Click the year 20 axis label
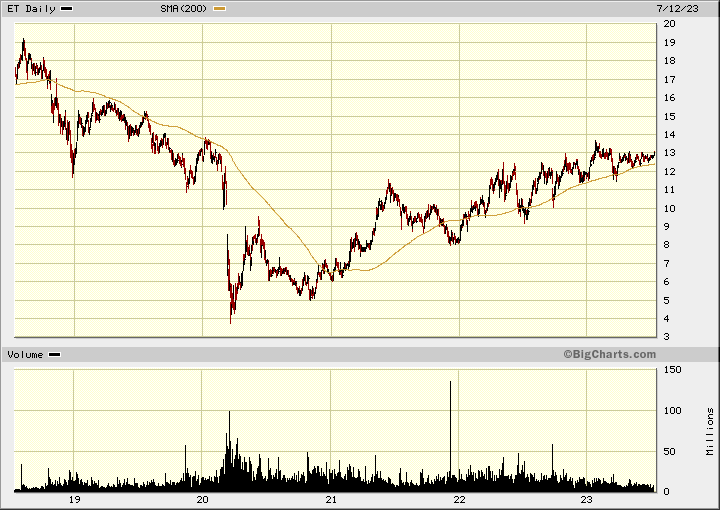720x510 pixels. click(x=202, y=500)
